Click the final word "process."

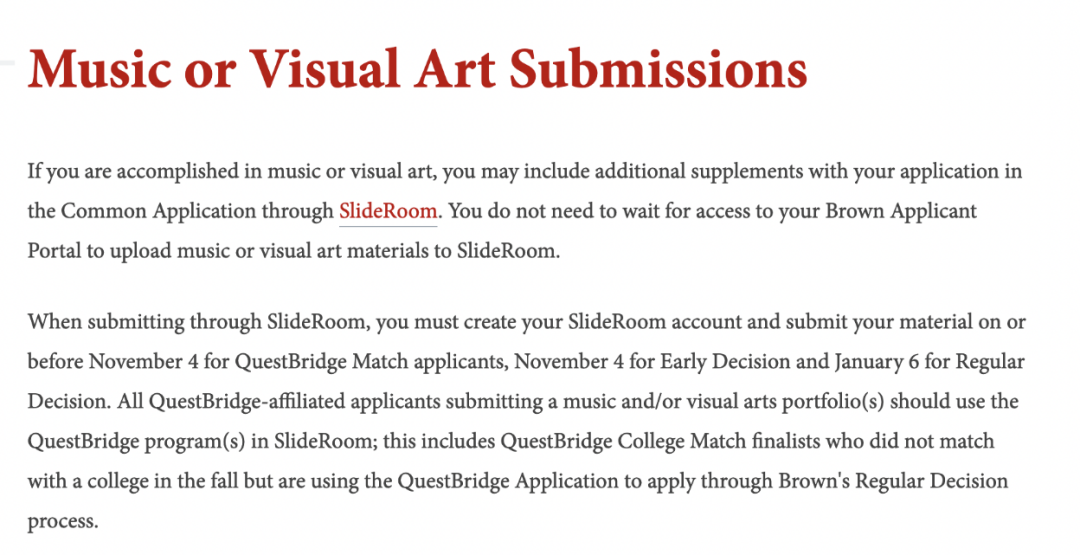(x=62, y=521)
